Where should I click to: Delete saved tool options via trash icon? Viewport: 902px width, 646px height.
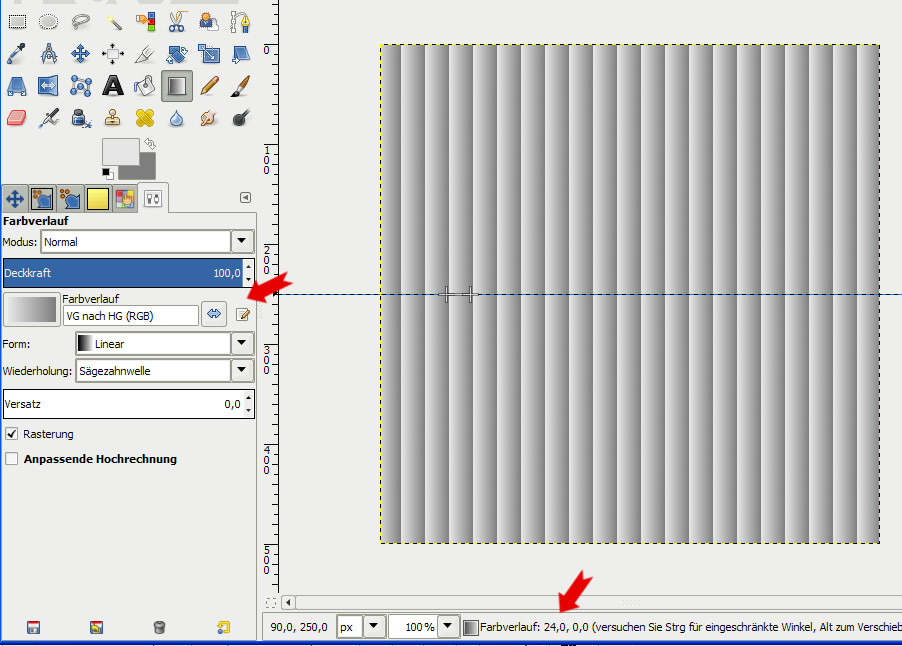159,627
